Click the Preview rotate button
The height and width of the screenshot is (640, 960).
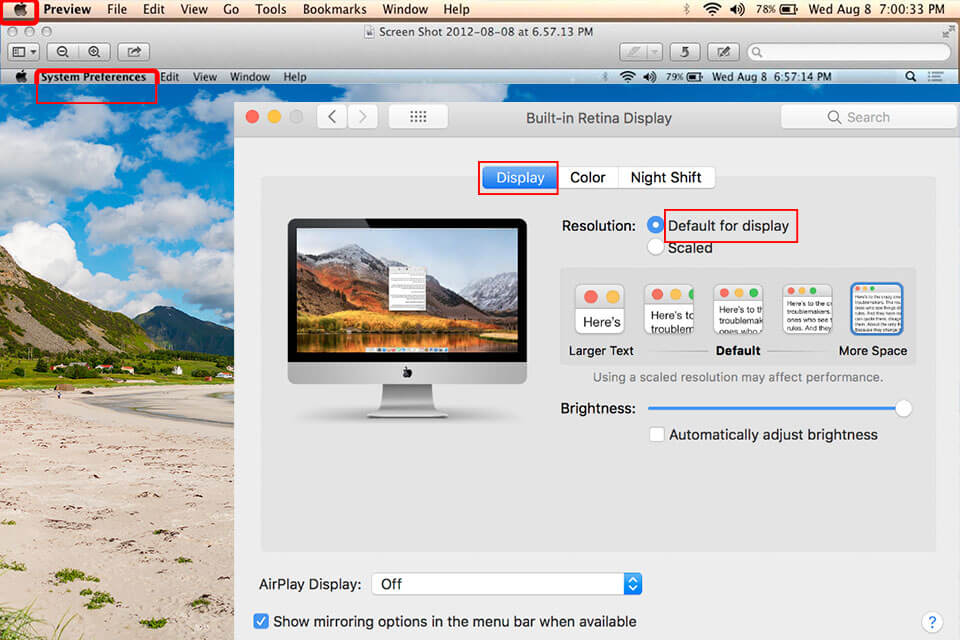click(684, 52)
